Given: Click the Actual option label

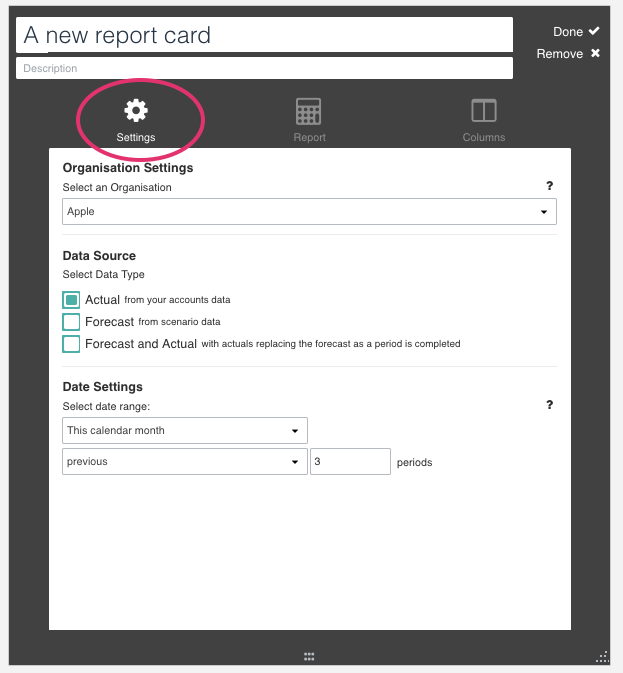Looking at the screenshot, I should pos(103,300).
